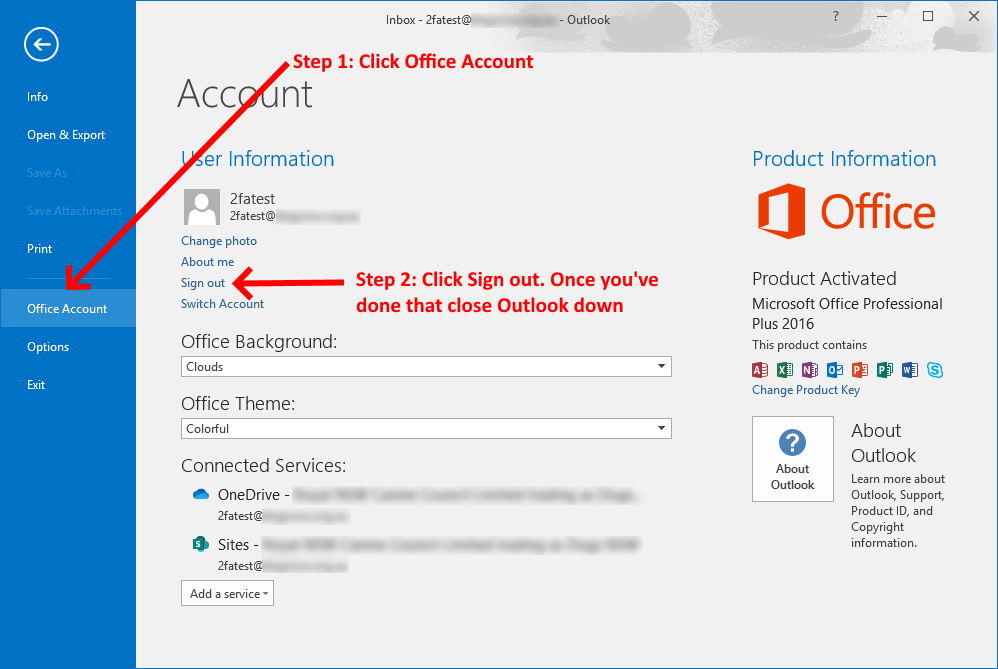Viewport: 998px width, 669px height.
Task: Open the Info page
Action: point(38,97)
